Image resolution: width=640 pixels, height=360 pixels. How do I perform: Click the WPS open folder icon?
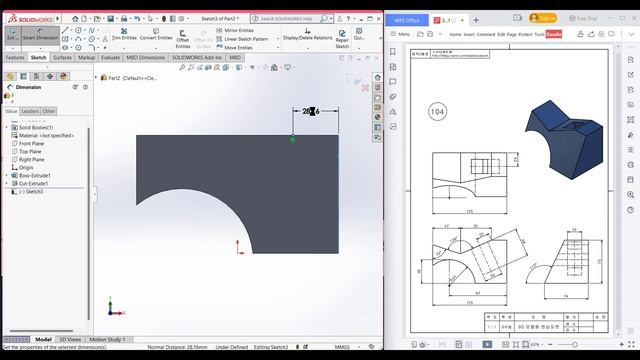click(x=420, y=34)
